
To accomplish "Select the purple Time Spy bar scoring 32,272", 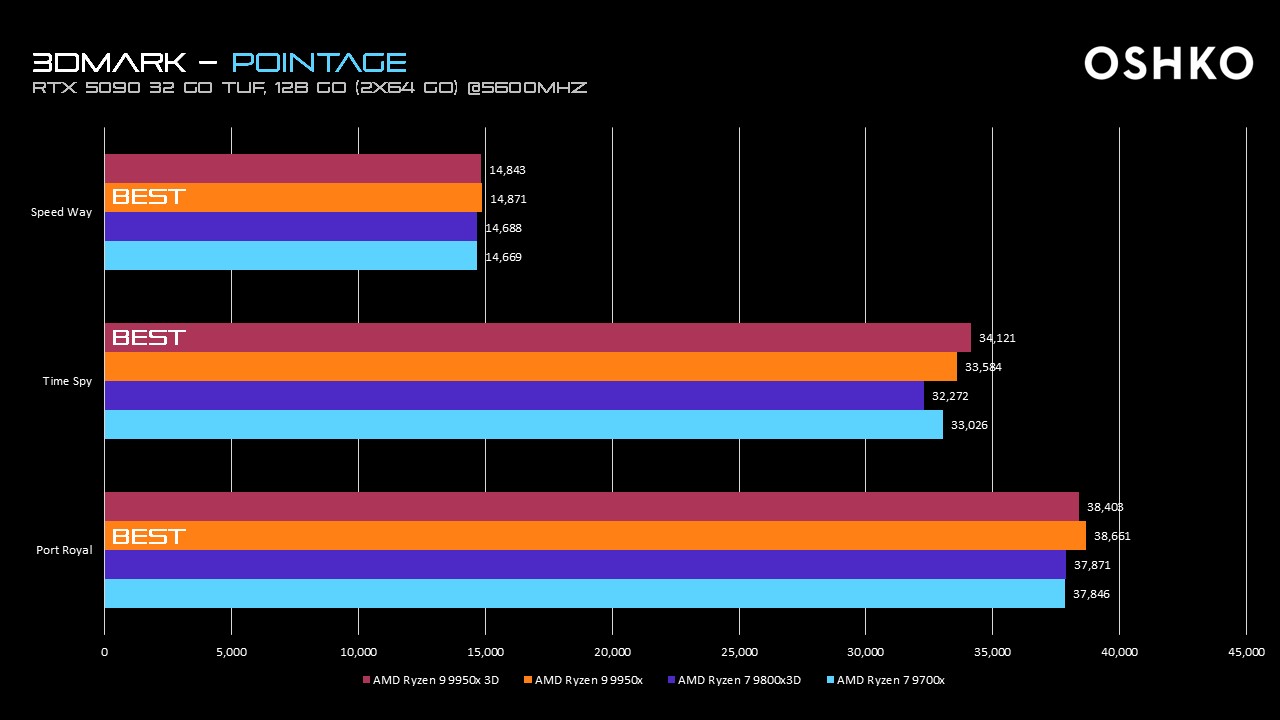I will click(x=514, y=396).
